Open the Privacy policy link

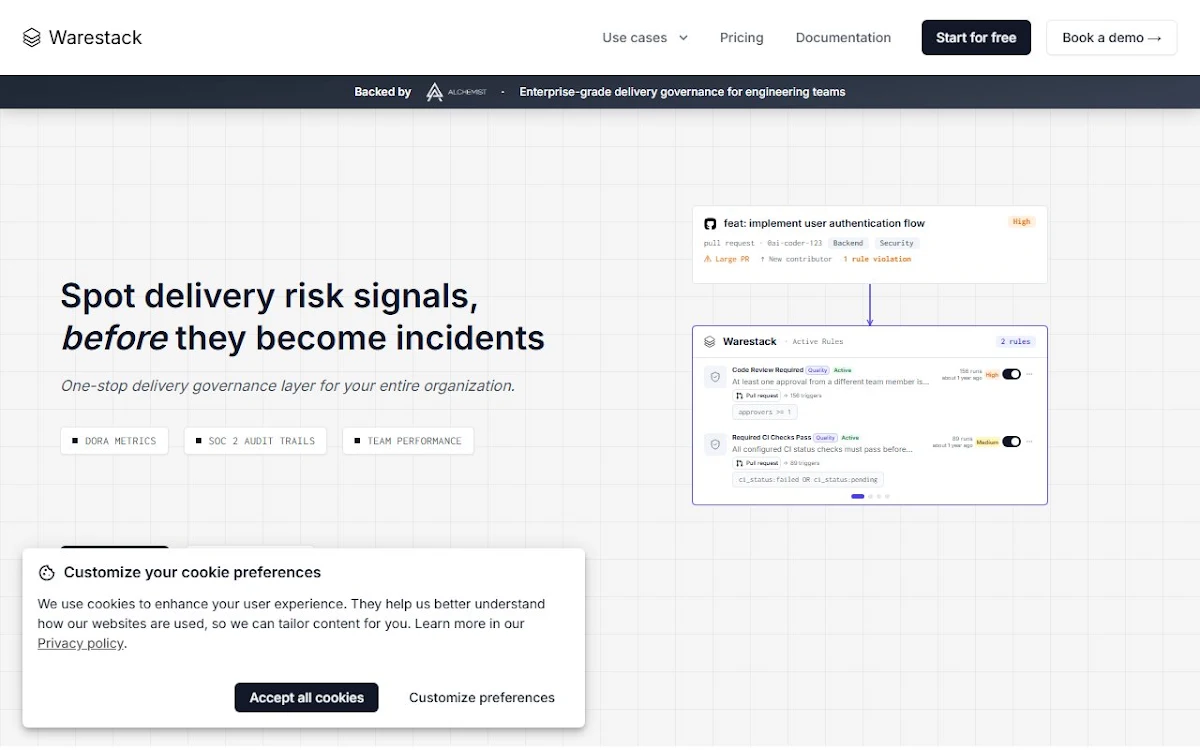pos(81,643)
